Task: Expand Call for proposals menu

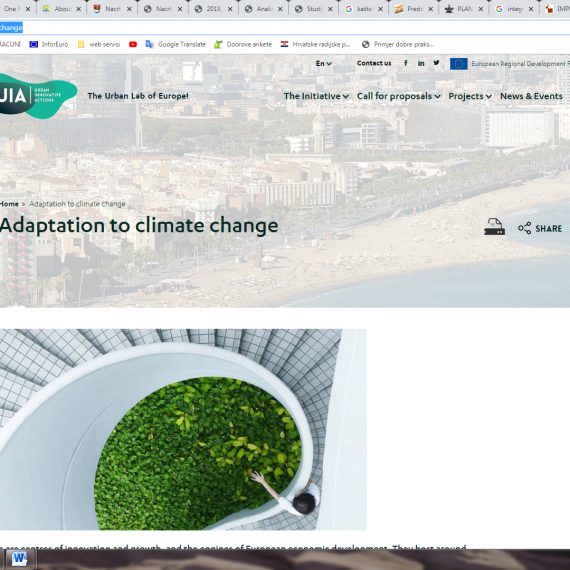Action: pyautogui.click(x=398, y=96)
